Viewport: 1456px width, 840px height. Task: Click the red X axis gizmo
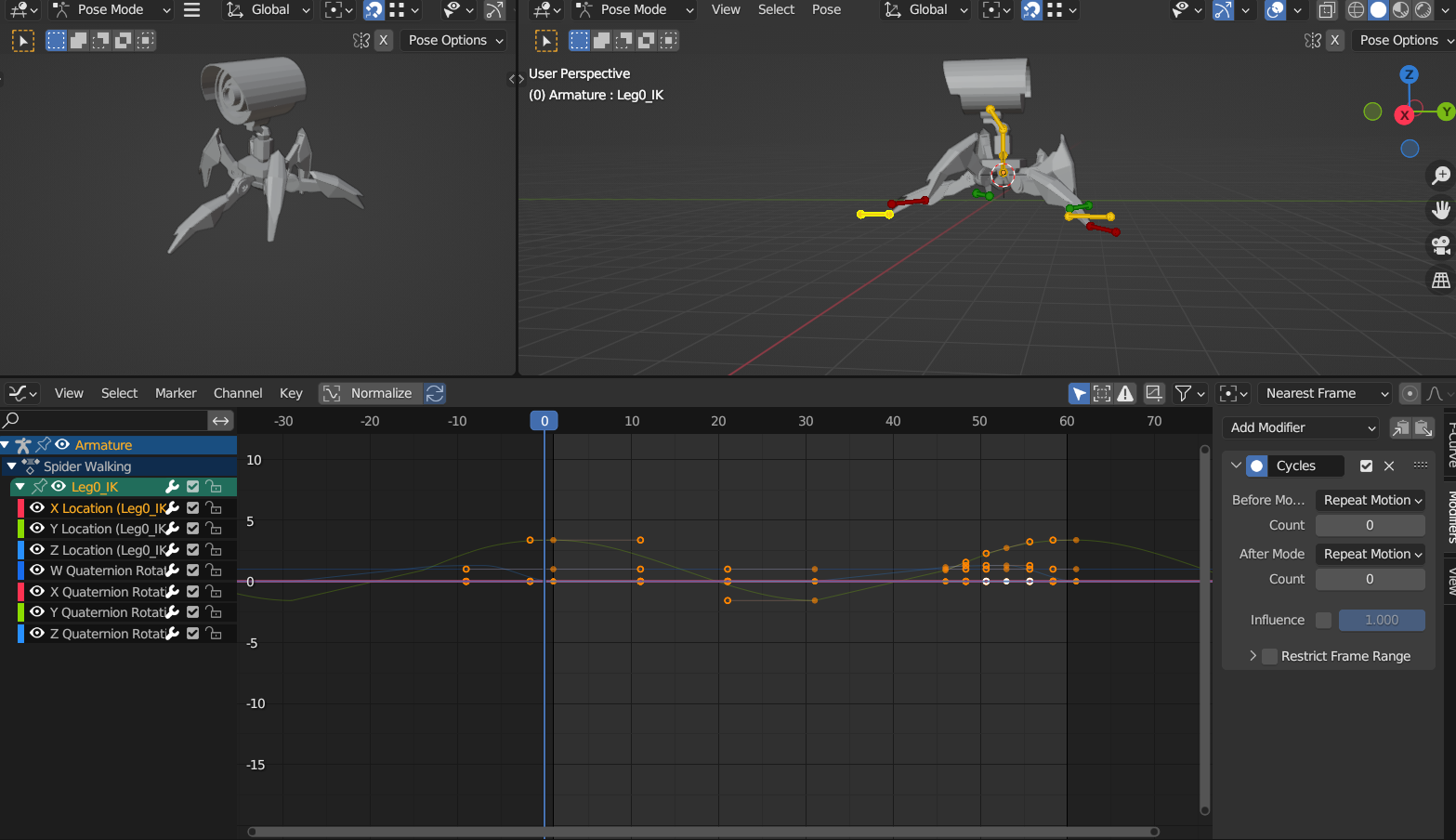(x=1404, y=115)
